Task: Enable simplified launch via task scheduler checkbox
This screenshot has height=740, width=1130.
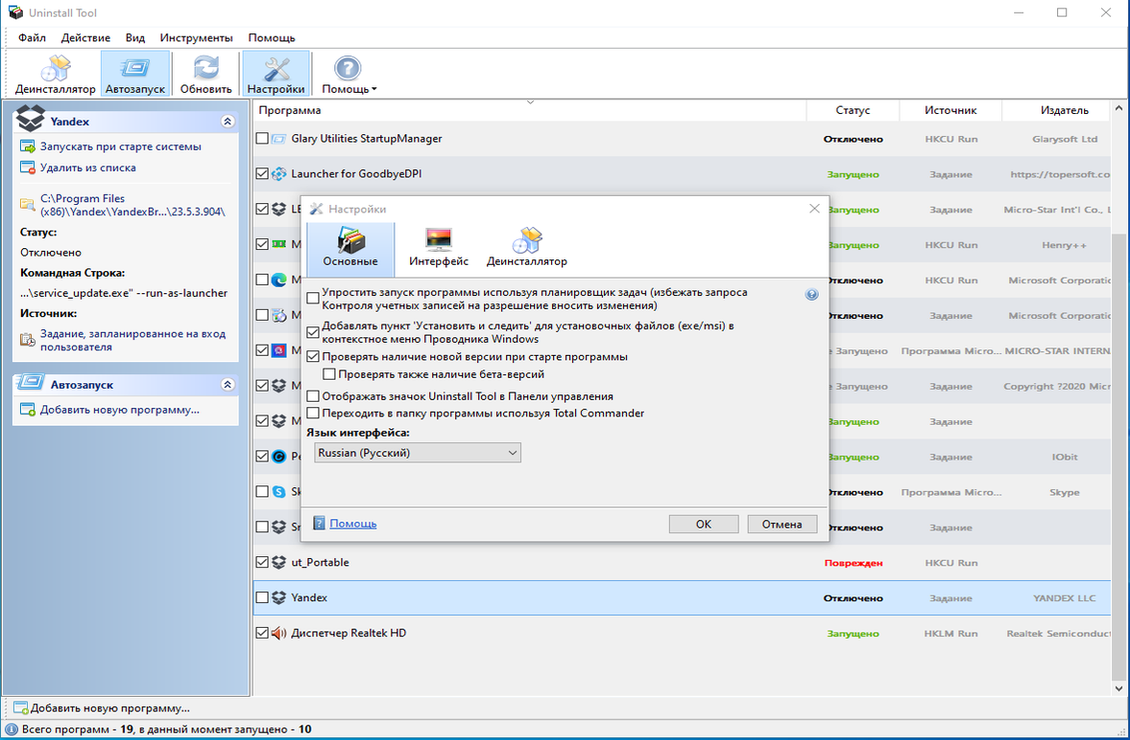Action: (x=313, y=298)
